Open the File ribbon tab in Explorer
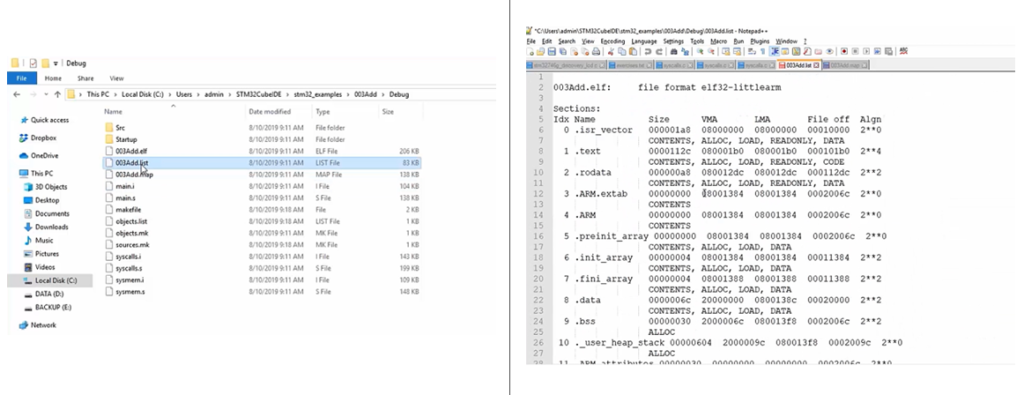Image resolution: width=1024 pixels, height=395 pixels. (22, 78)
